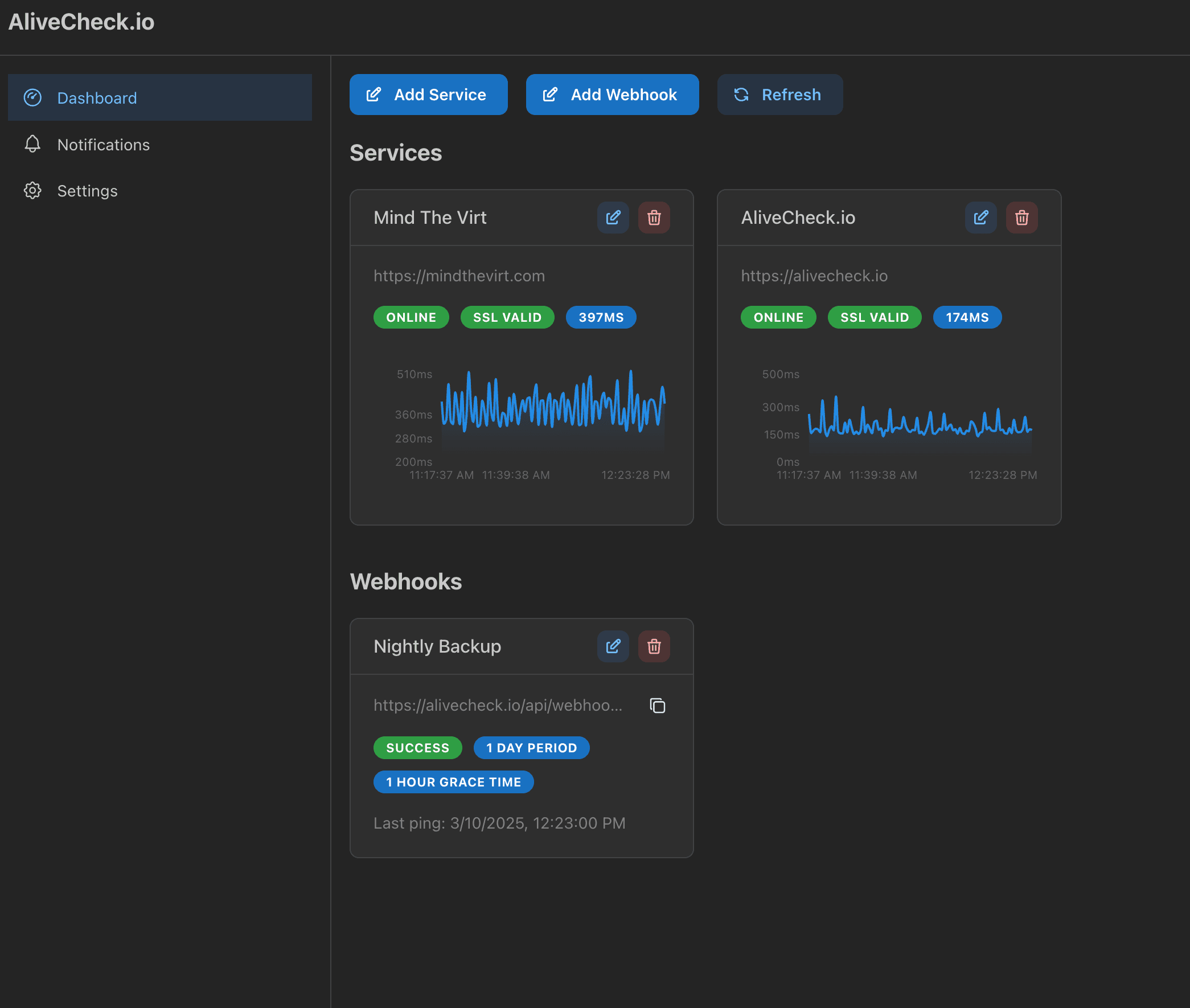Image resolution: width=1190 pixels, height=1008 pixels.
Task: Open the Settings sidebar item
Action: point(159,191)
